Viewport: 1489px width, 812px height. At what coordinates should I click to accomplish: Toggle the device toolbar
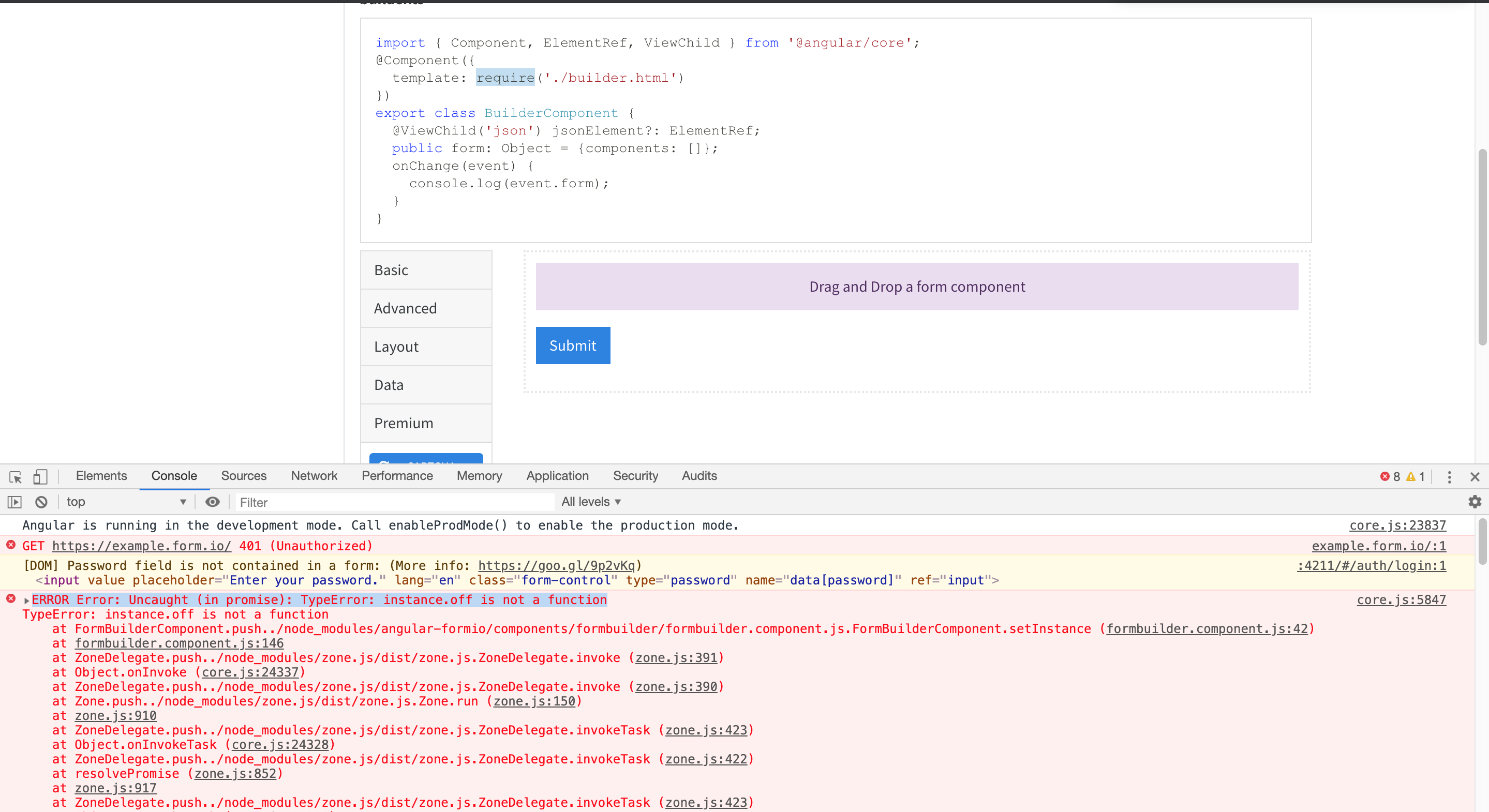[39, 477]
